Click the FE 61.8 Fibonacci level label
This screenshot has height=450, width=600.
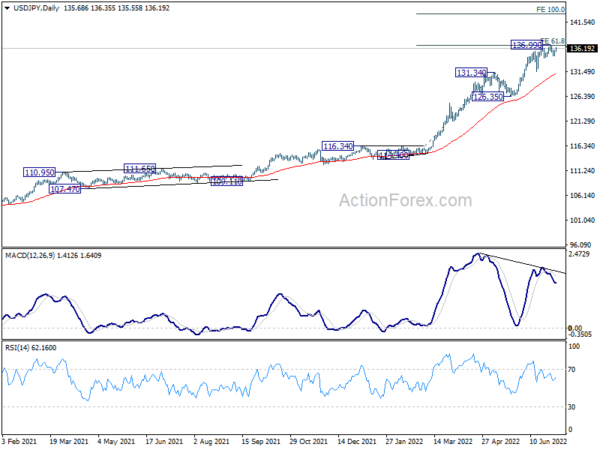pyautogui.click(x=553, y=41)
